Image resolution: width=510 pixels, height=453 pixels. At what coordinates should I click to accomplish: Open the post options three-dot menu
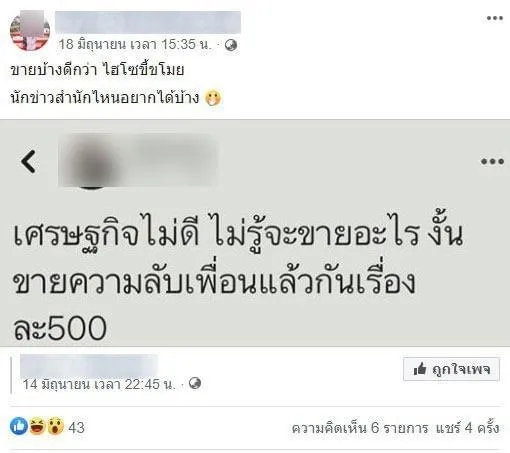point(494,18)
